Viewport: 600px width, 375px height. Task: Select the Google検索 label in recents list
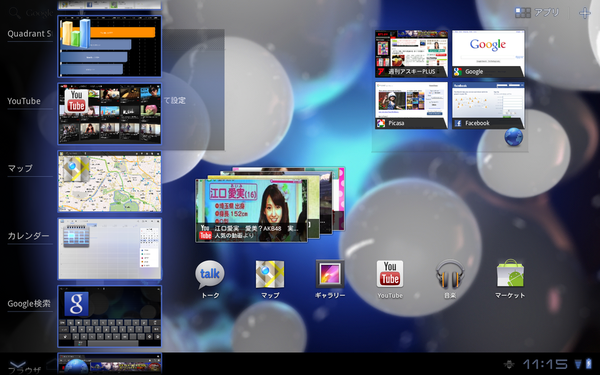(x=29, y=303)
